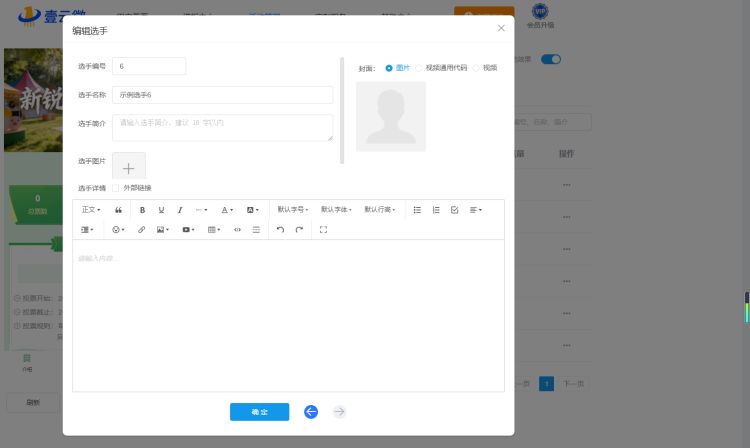Check the 外部链接 checkbox
Viewport: 750px width, 448px height.
click(x=116, y=188)
